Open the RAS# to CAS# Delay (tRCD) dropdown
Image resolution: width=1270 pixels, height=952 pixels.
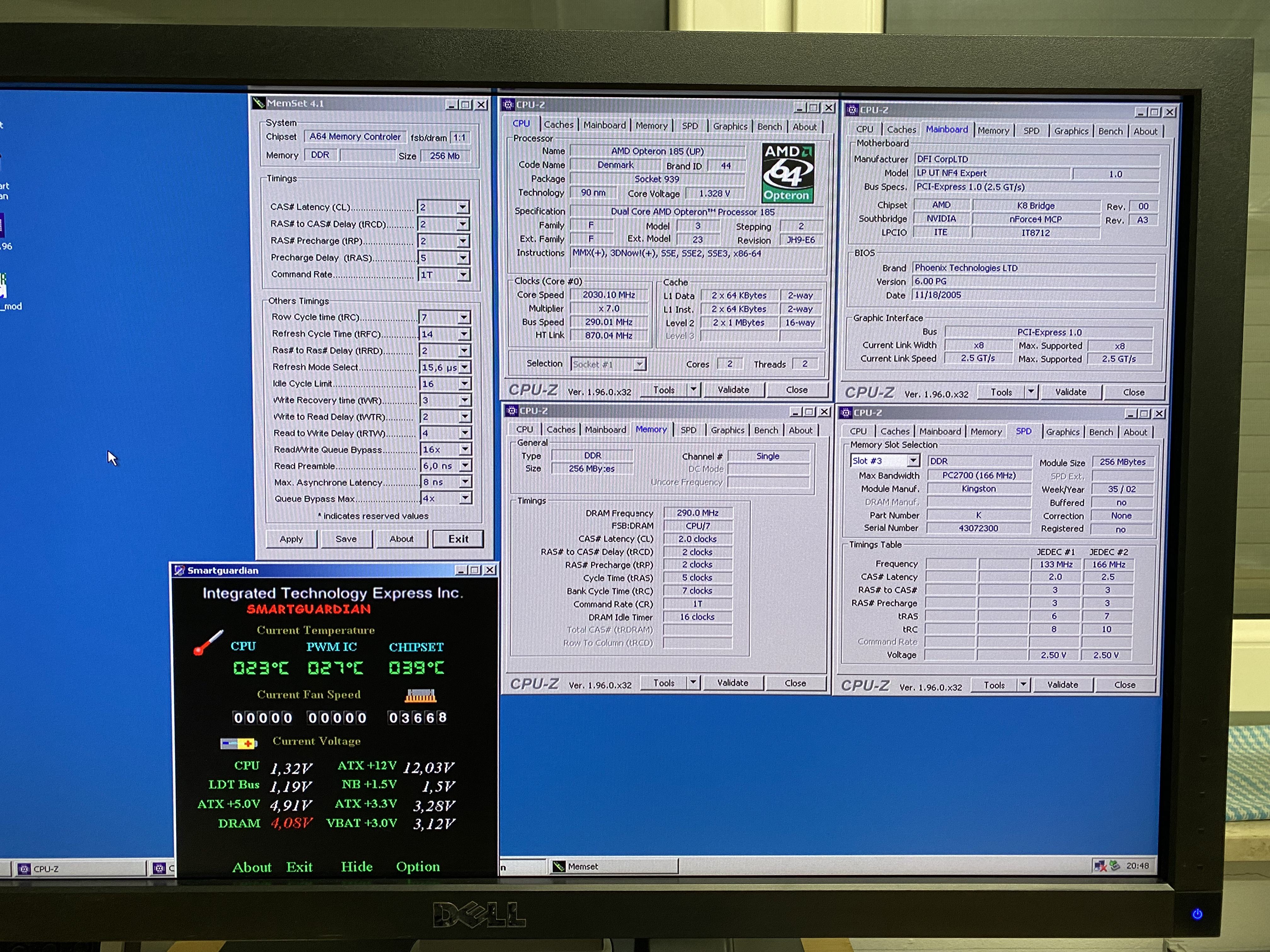[463, 224]
